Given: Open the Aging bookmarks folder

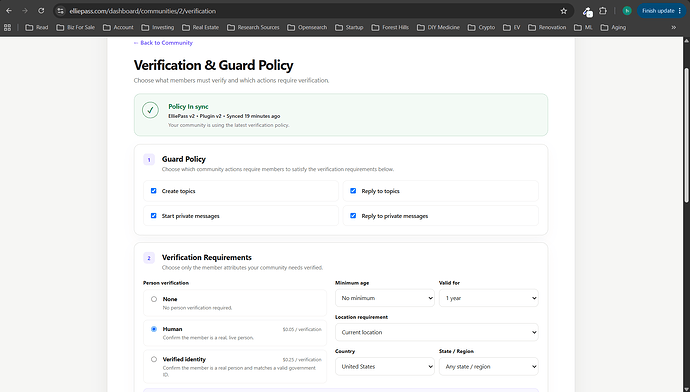Looking at the screenshot, I should pyautogui.click(x=613, y=27).
